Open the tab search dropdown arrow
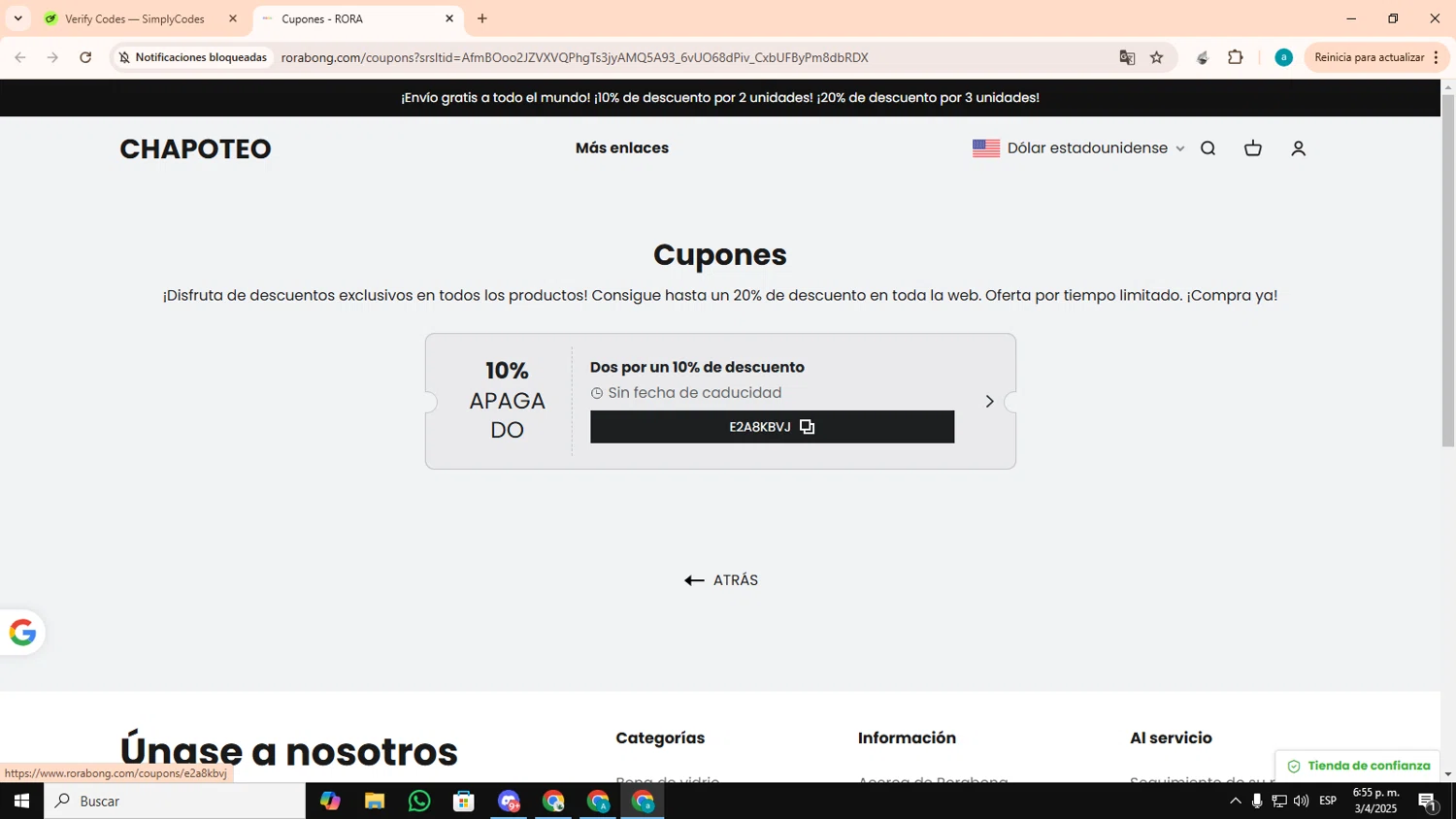This screenshot has height=819, width=1456. (x=17, y=18)
